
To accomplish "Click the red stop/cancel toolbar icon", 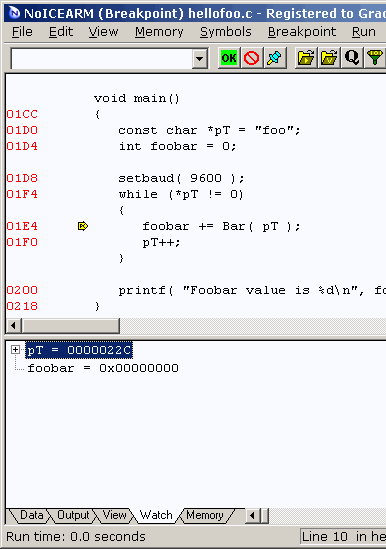I will (x=251, y=58).
